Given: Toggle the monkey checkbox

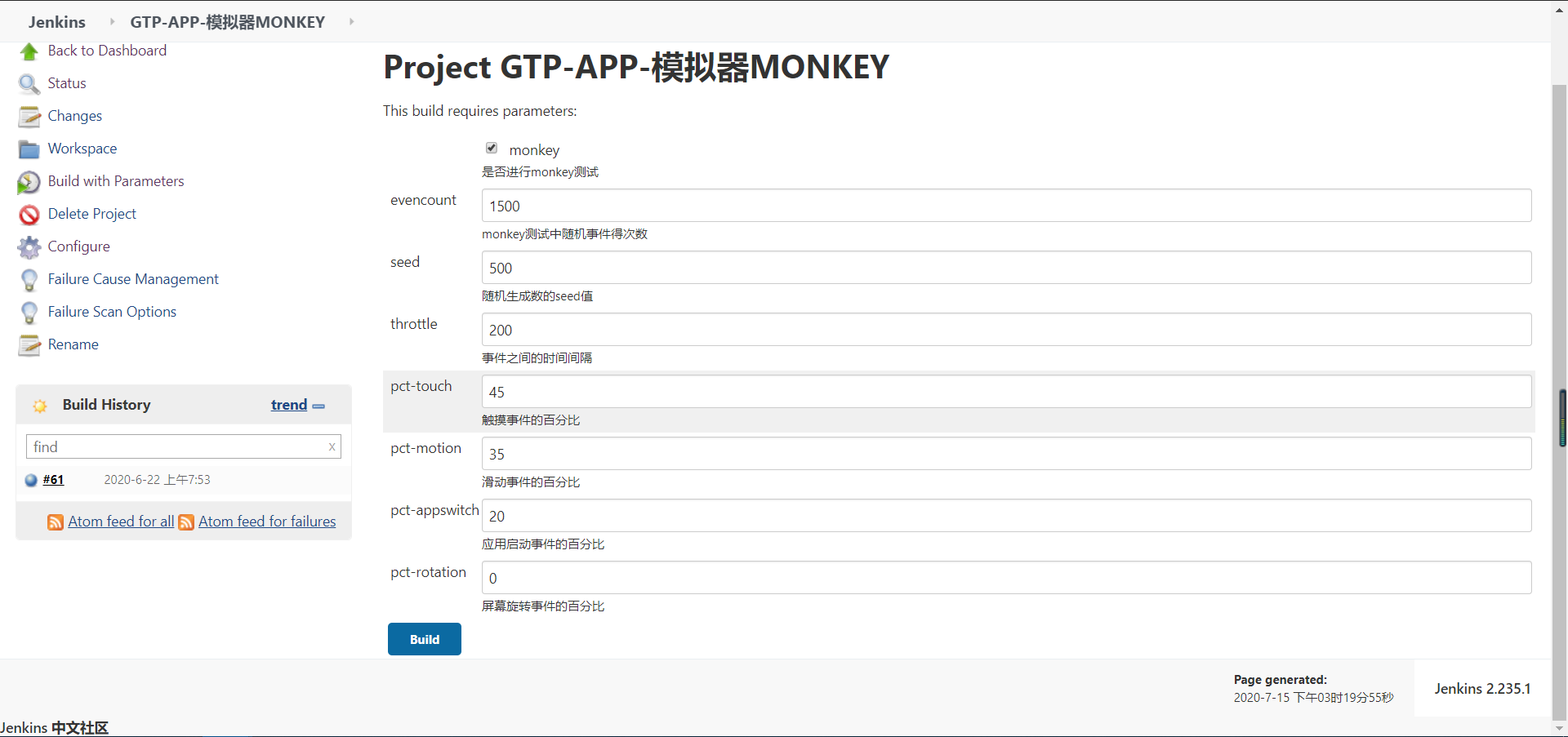Looking at the screenshot, I should pos(492,148).
